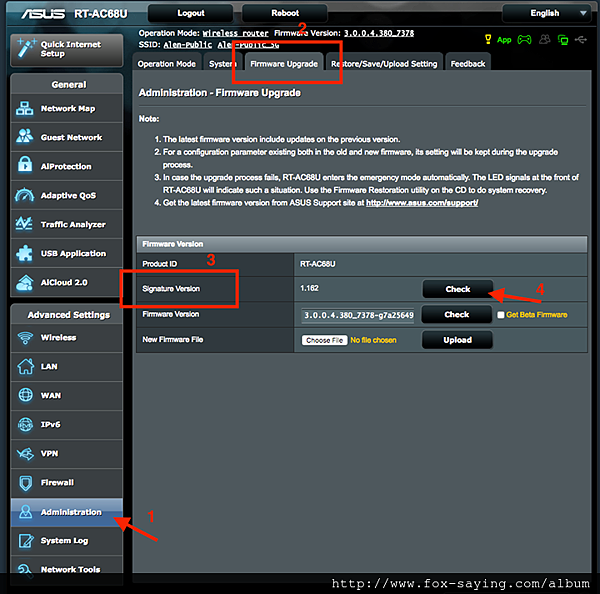Open the Feedback tab
Image resolution: width=600 pixels, height=594 pixels.
[468, 64]
